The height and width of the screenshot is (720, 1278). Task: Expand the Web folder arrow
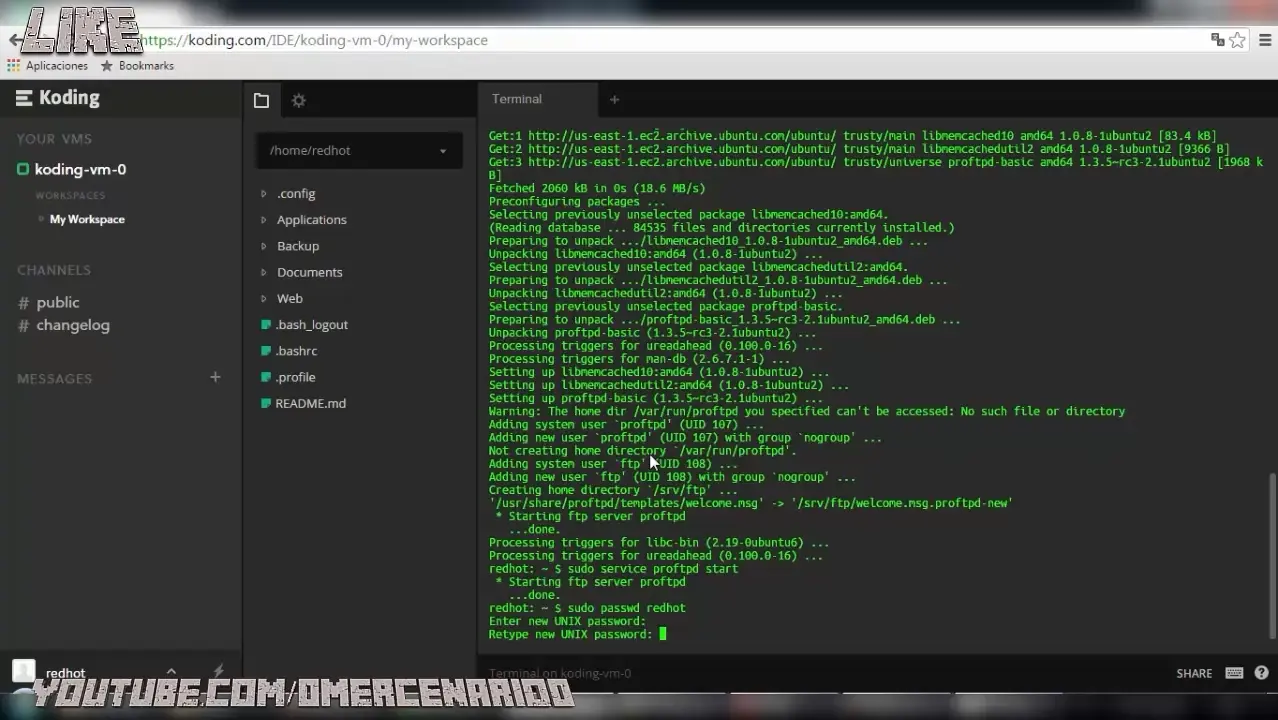coord(264,298)
